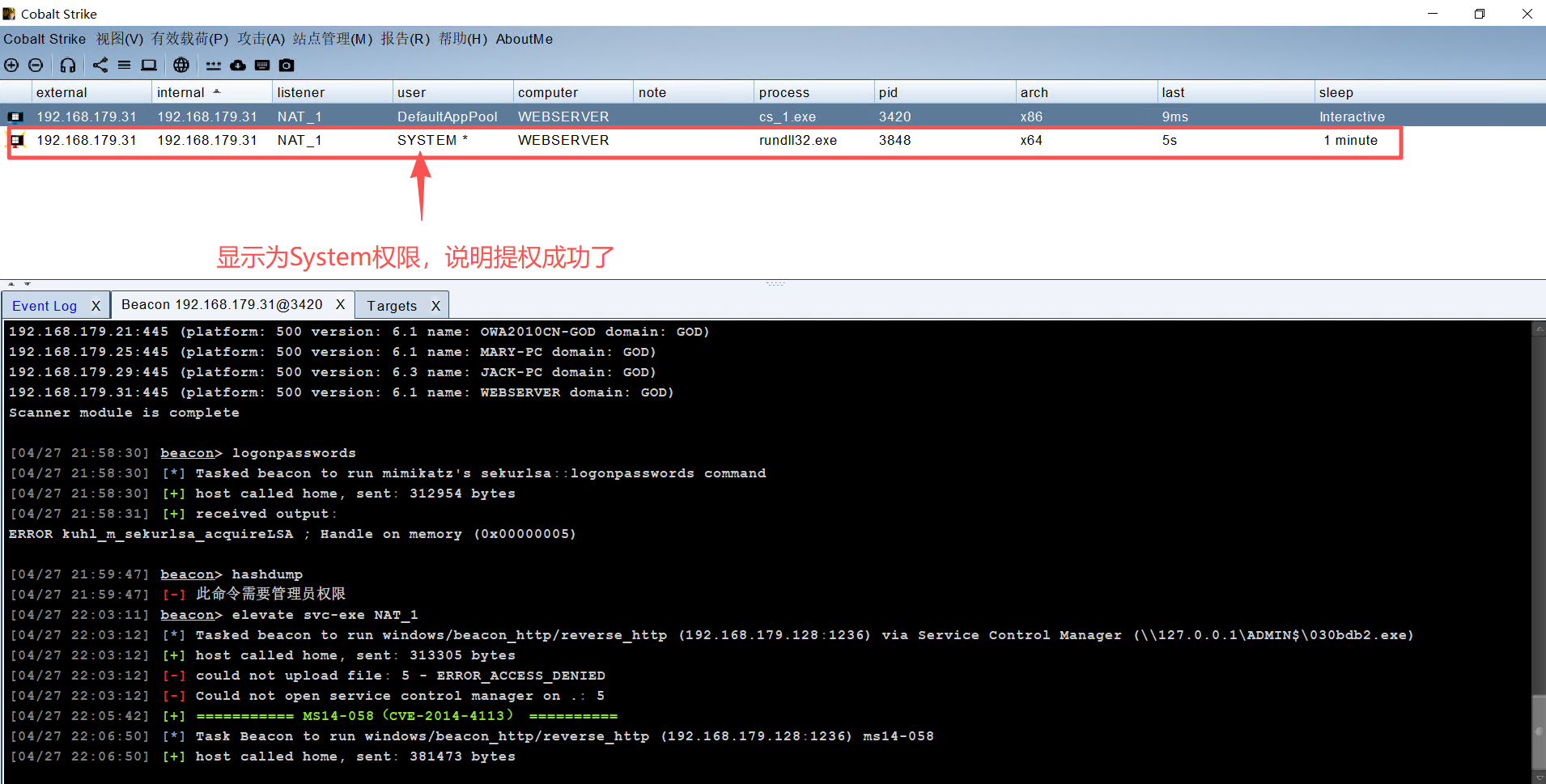Sort sessions by note column
This screenshot has height=784, width=1546.
point(693,92)
